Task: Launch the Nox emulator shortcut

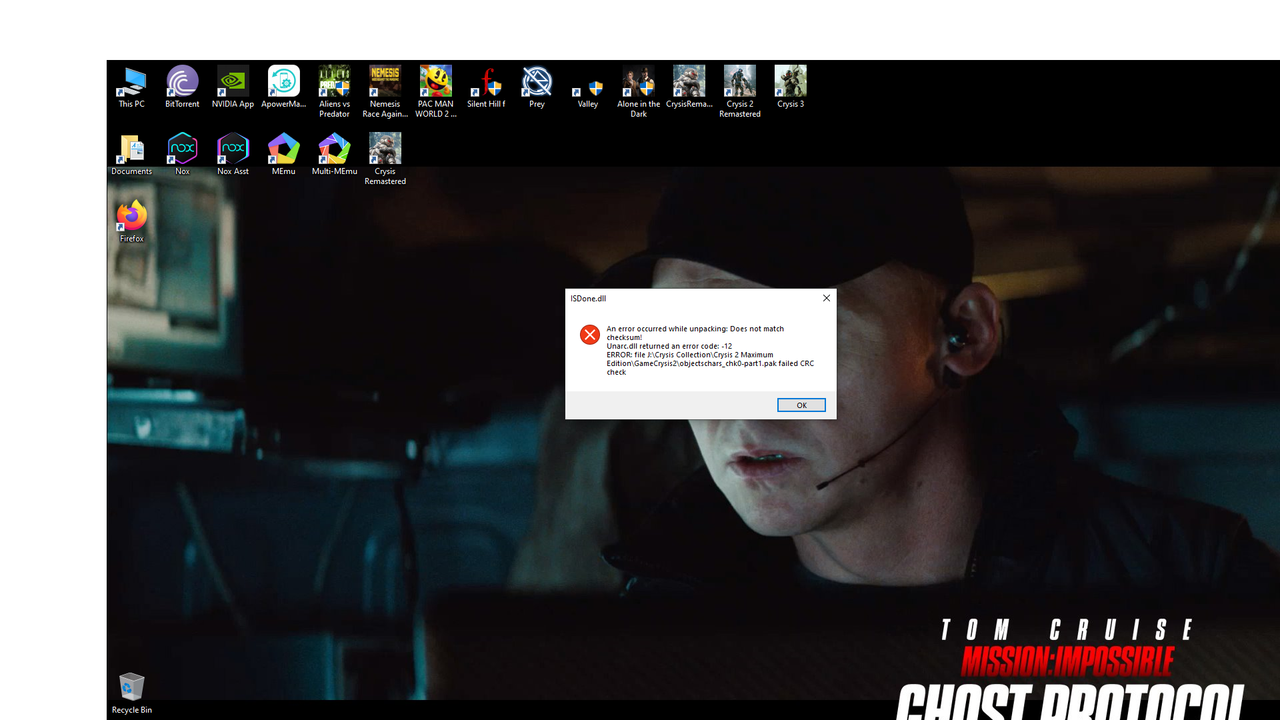Action: point(182,154)
